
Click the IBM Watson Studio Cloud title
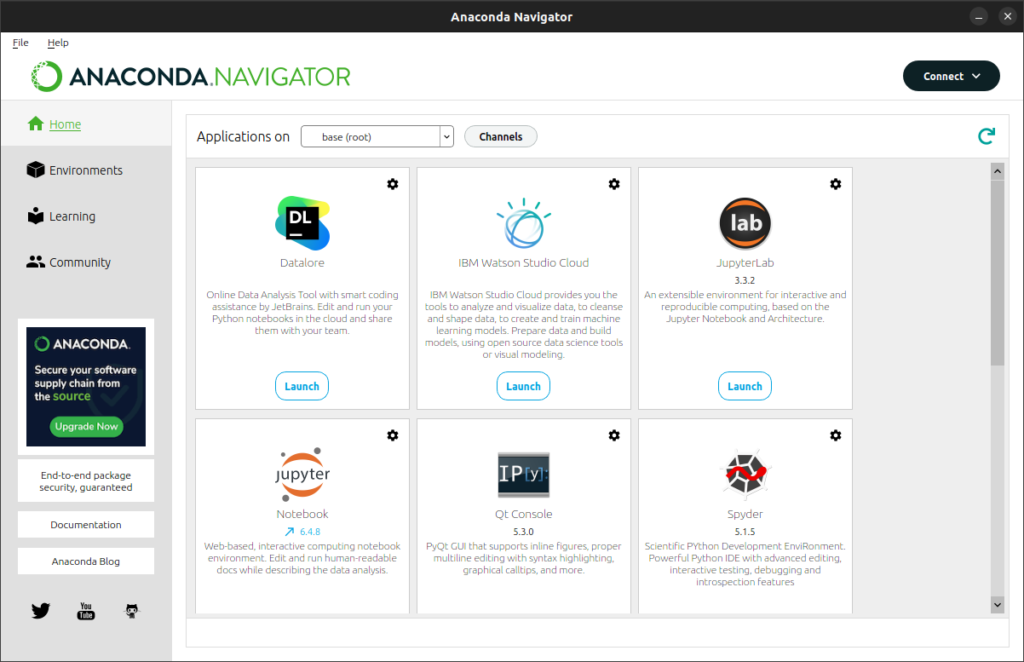click(x=523, y=262)
